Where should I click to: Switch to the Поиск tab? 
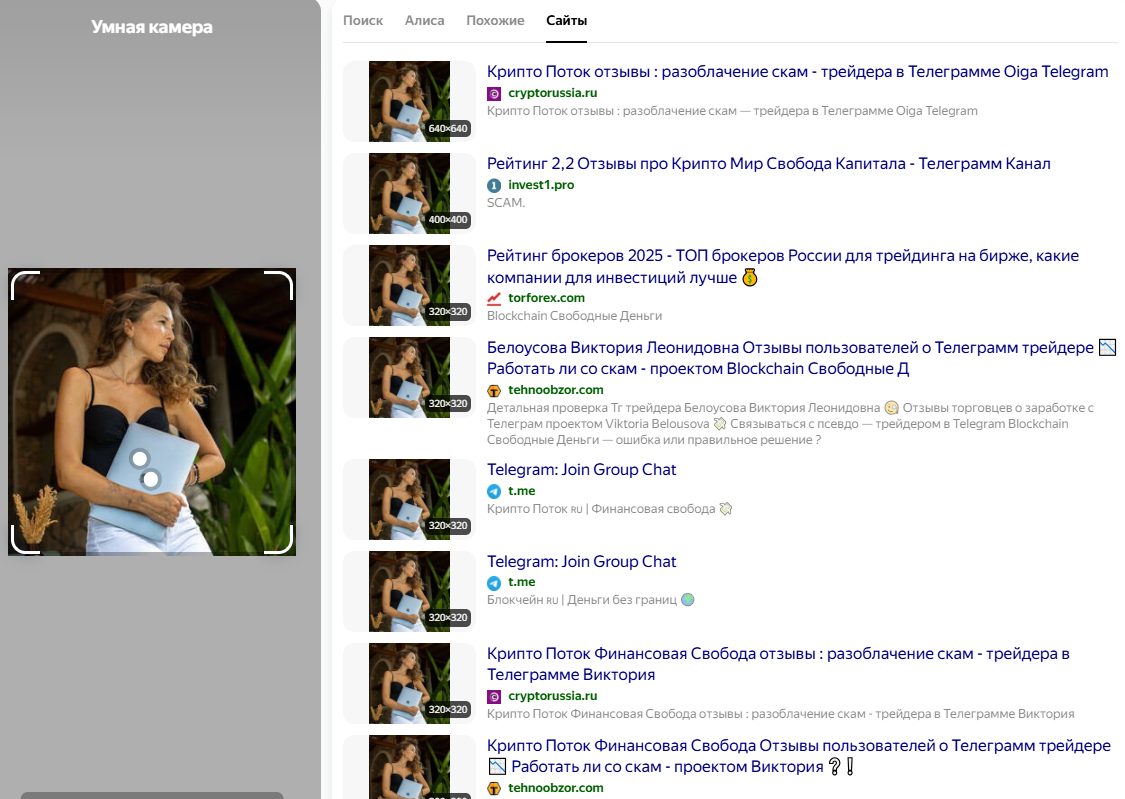363,21
